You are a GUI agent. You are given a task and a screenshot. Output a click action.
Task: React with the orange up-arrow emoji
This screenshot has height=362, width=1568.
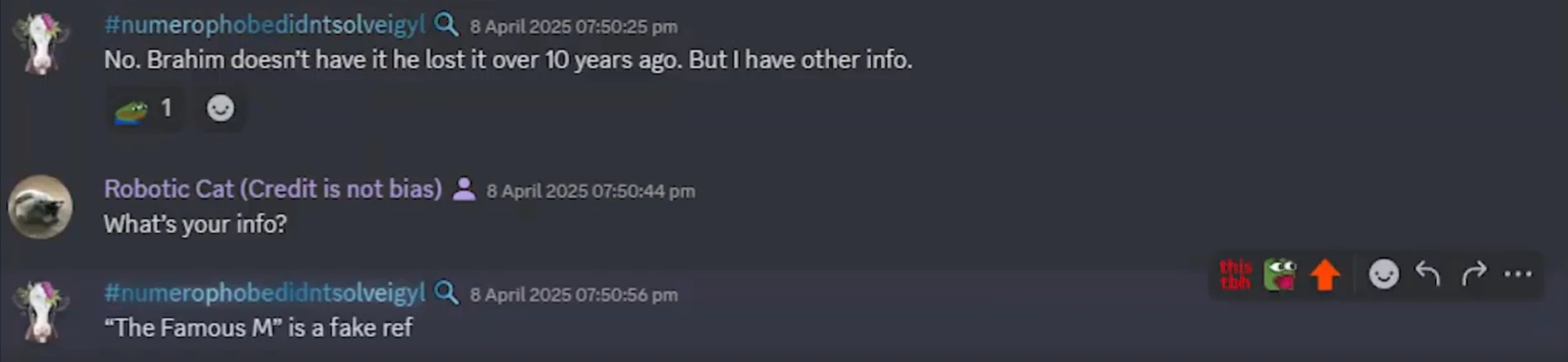pos(1326,275)
